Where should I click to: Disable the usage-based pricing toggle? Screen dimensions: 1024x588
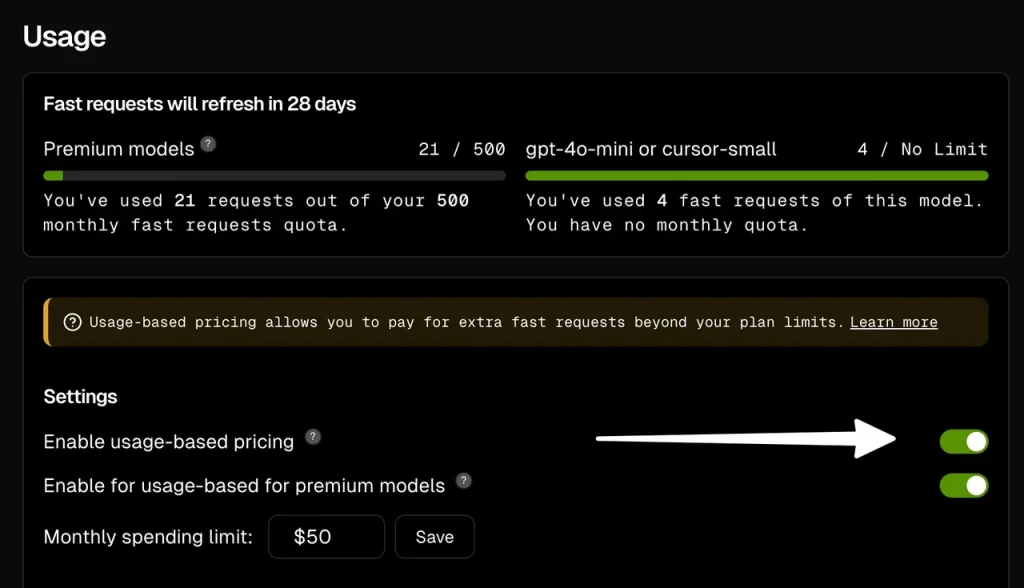964,442
